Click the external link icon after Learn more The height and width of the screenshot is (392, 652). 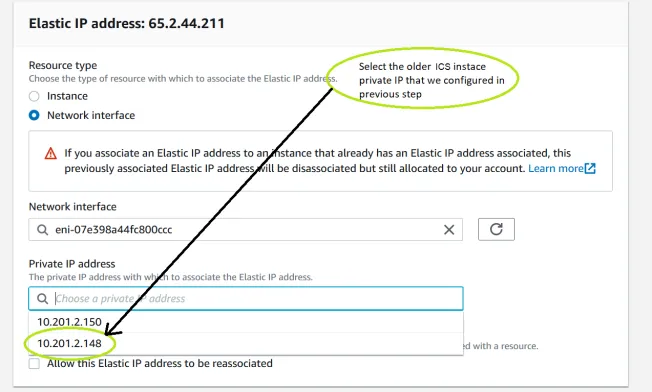(x=590, y=168)
